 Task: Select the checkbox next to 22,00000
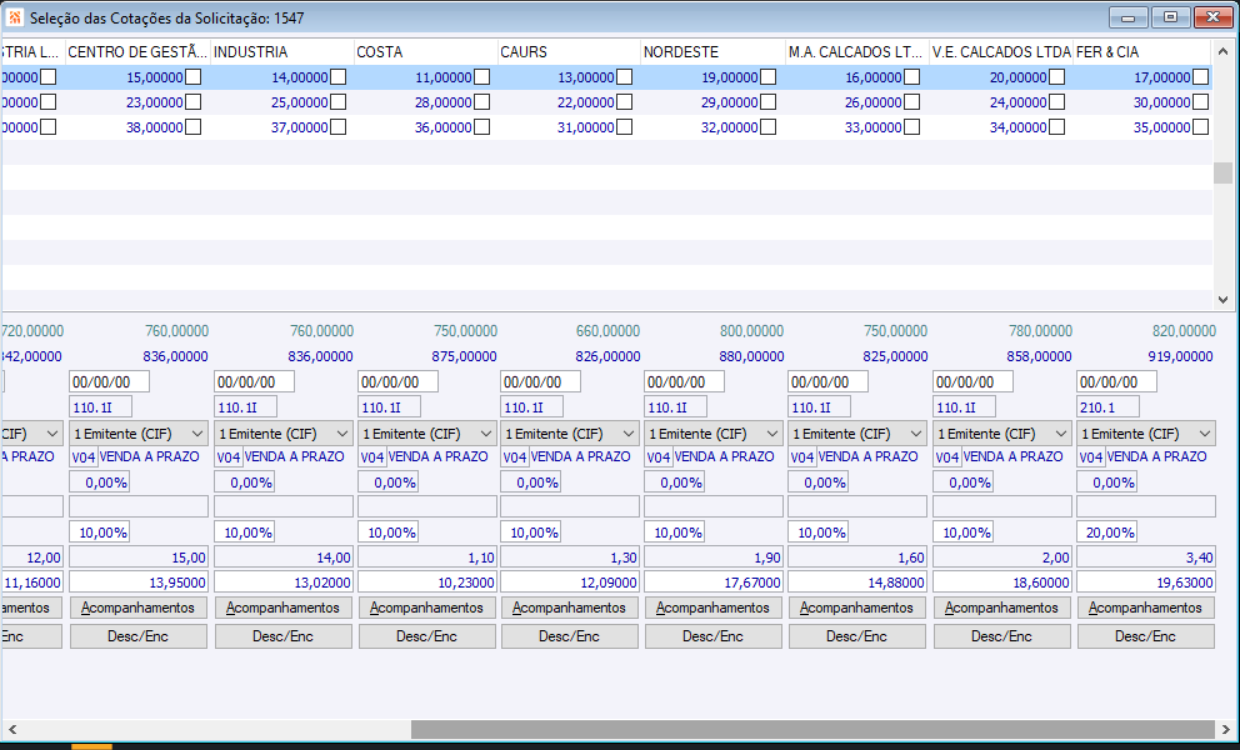pos(624,102)
